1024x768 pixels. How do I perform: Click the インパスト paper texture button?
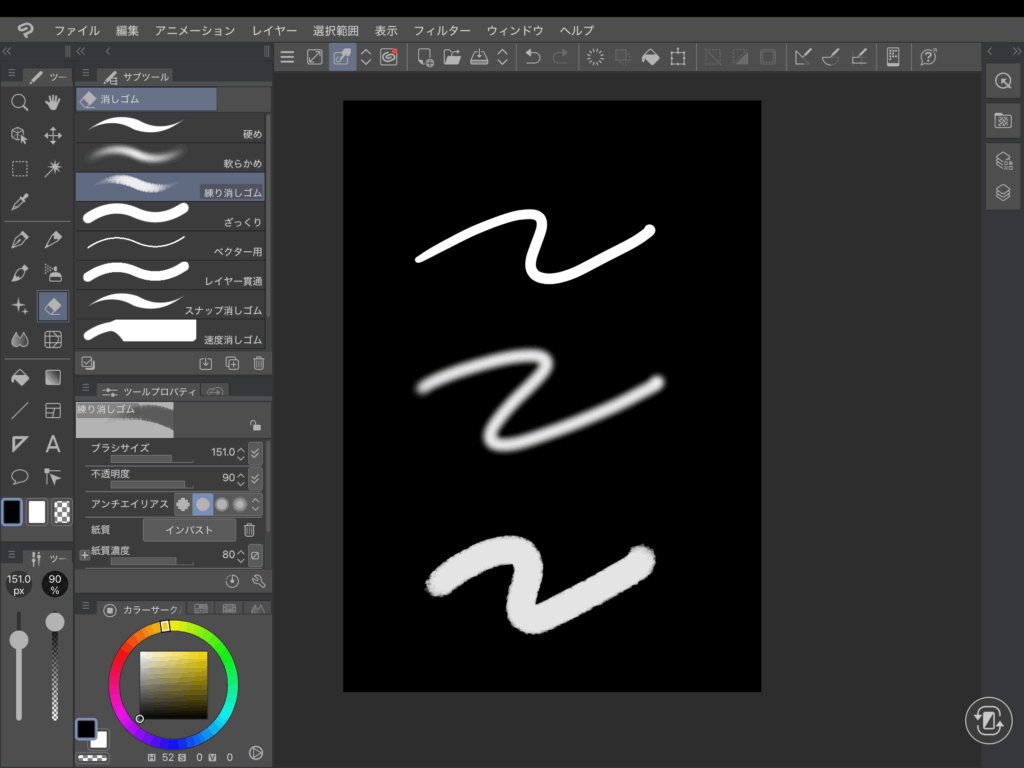189,530
